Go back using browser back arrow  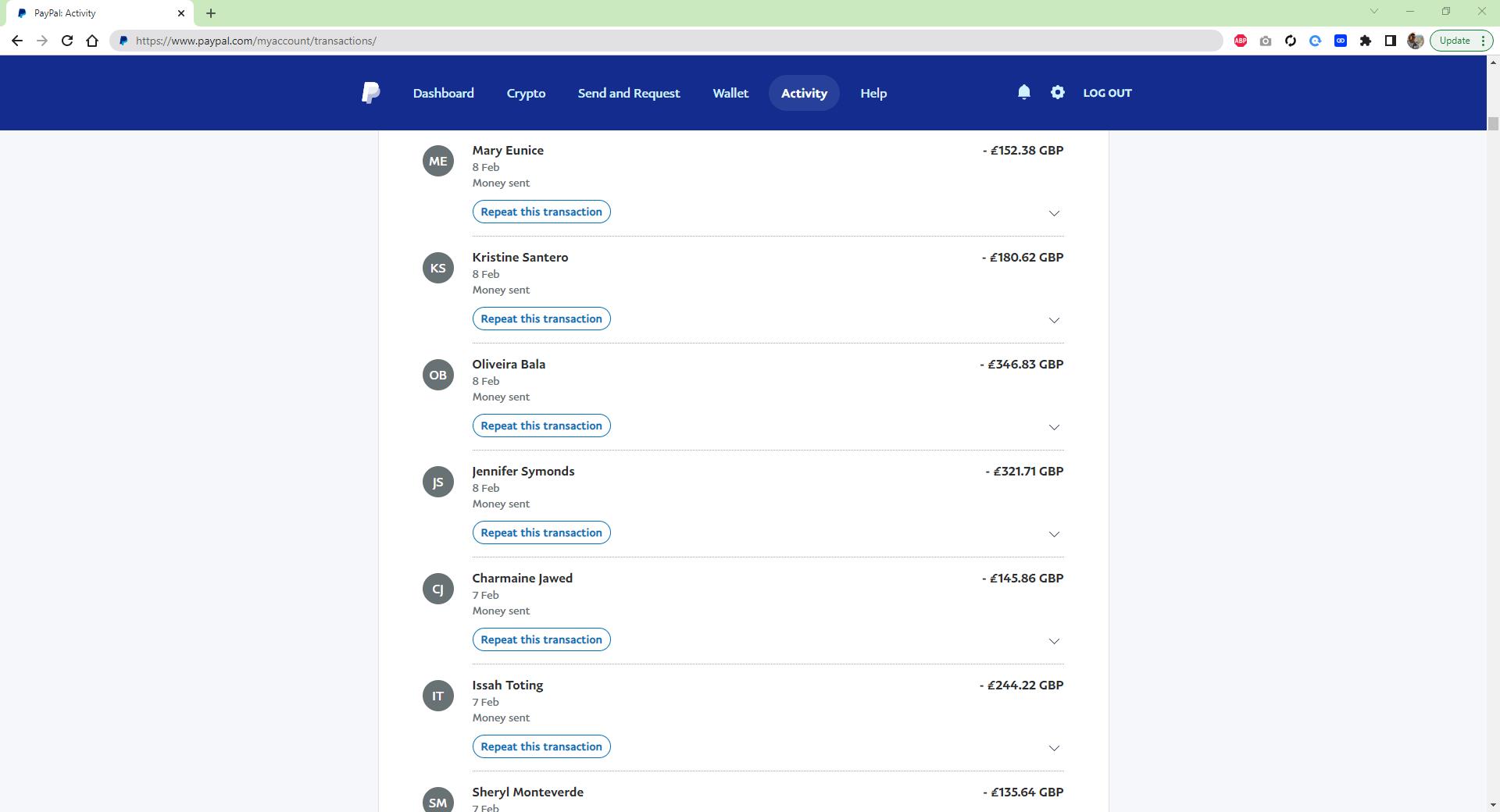point(17,41)
